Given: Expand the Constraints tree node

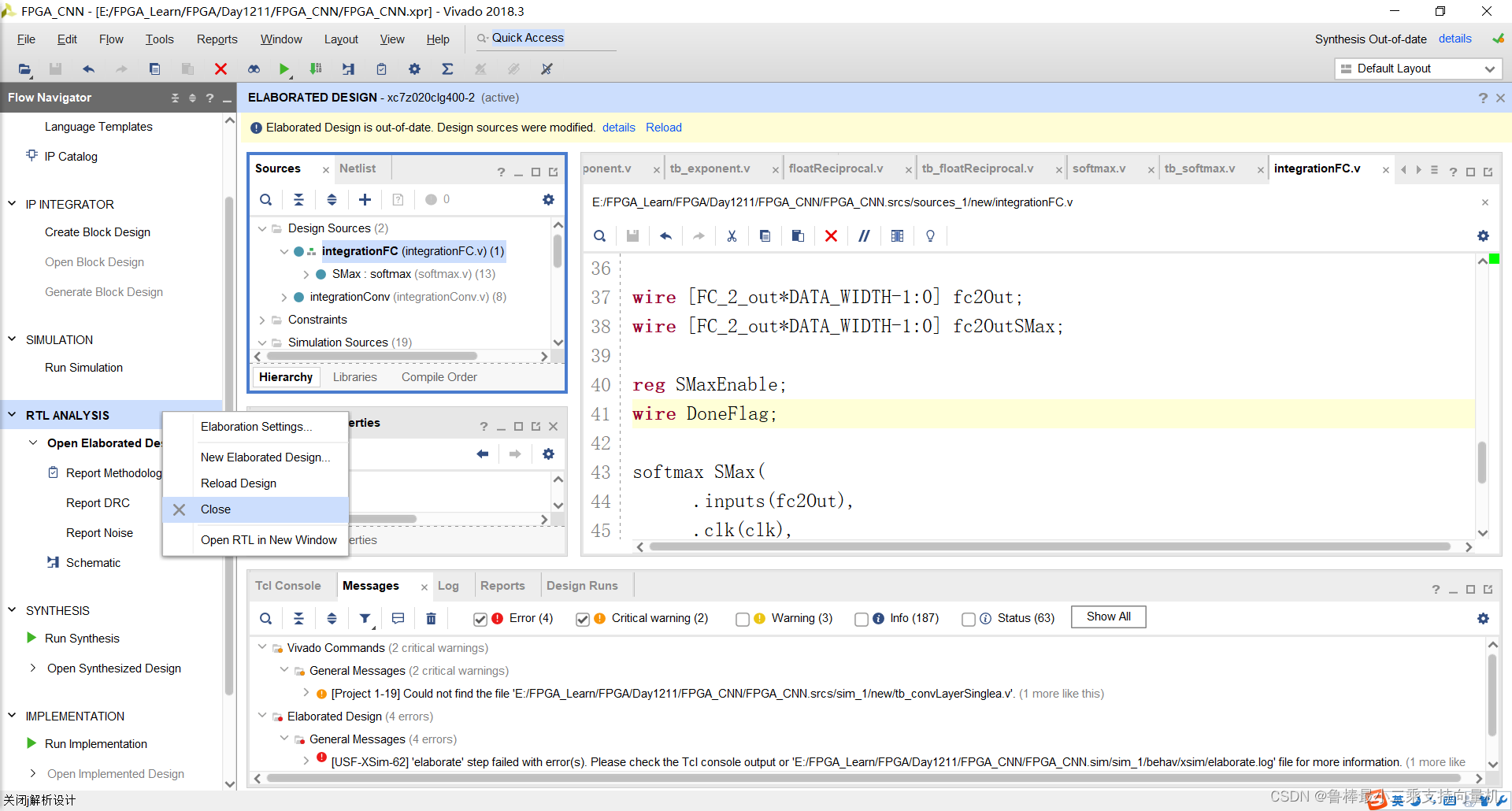Looking at the screenshot, I should click(262, 320).
